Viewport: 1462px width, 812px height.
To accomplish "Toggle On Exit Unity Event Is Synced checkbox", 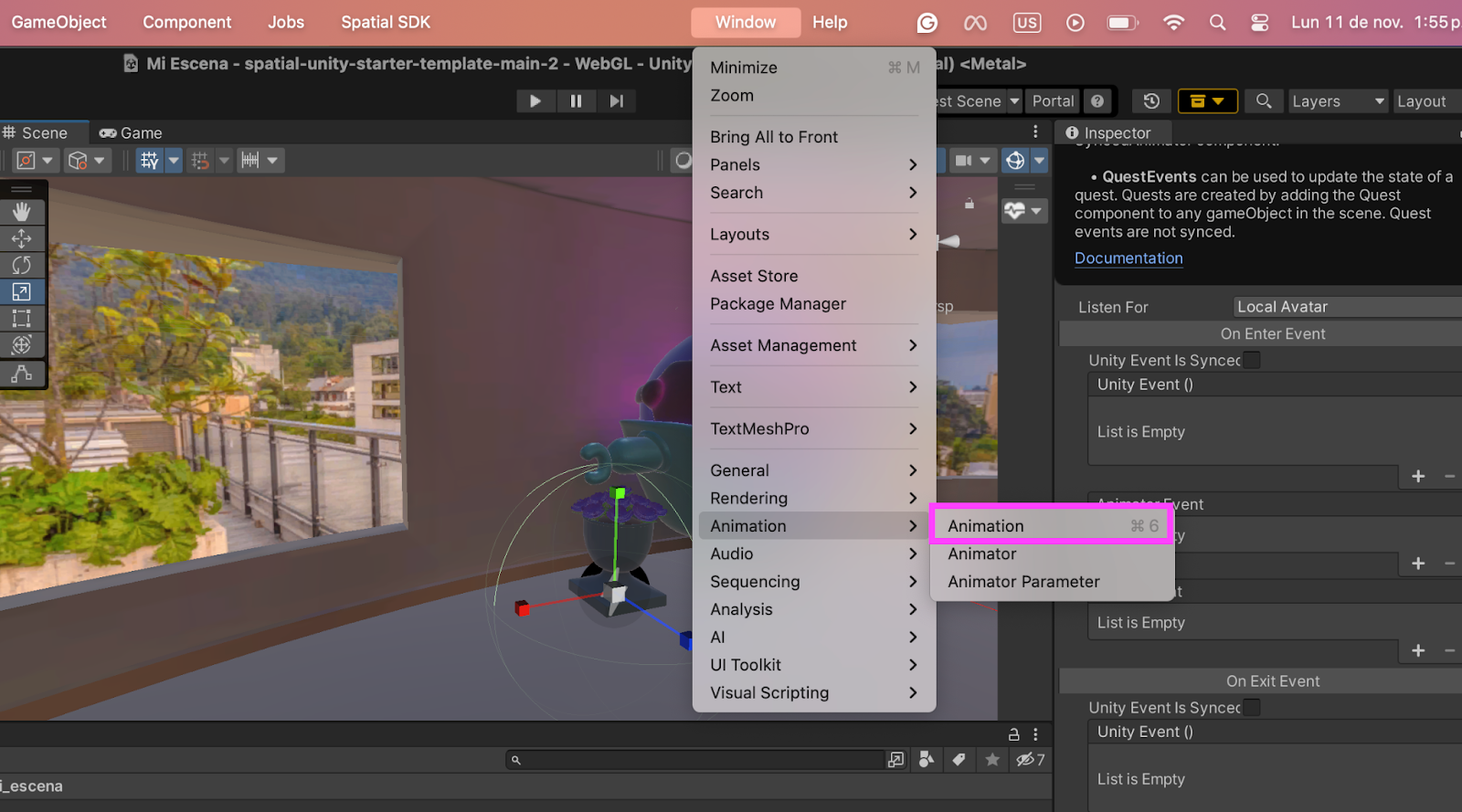I will click(x=1251, y=707).
